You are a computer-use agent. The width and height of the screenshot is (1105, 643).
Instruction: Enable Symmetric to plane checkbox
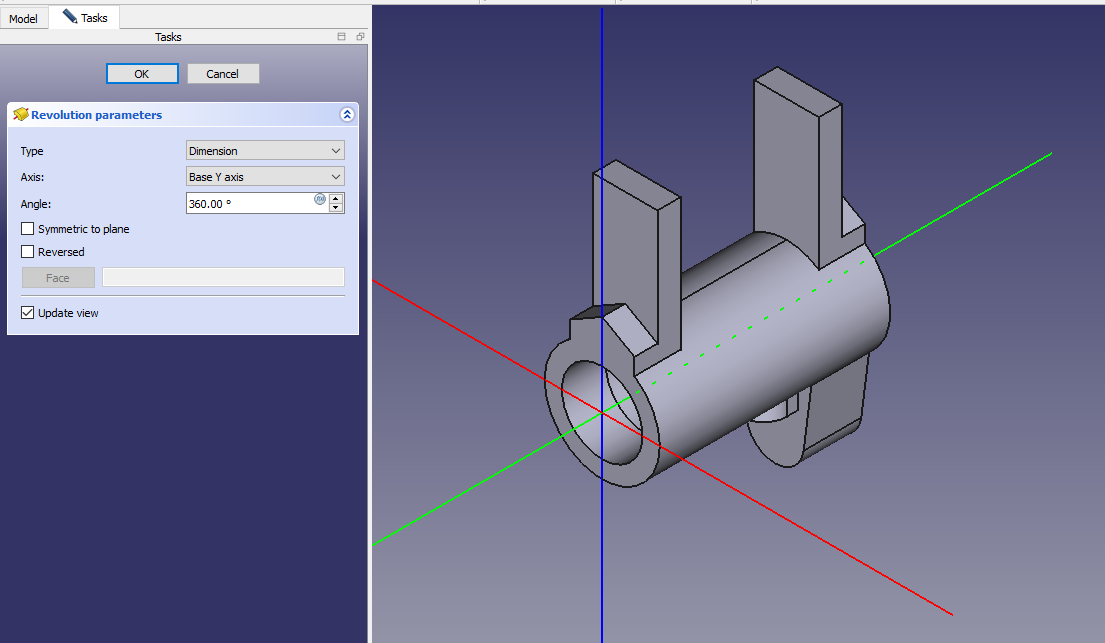(28, 229)
